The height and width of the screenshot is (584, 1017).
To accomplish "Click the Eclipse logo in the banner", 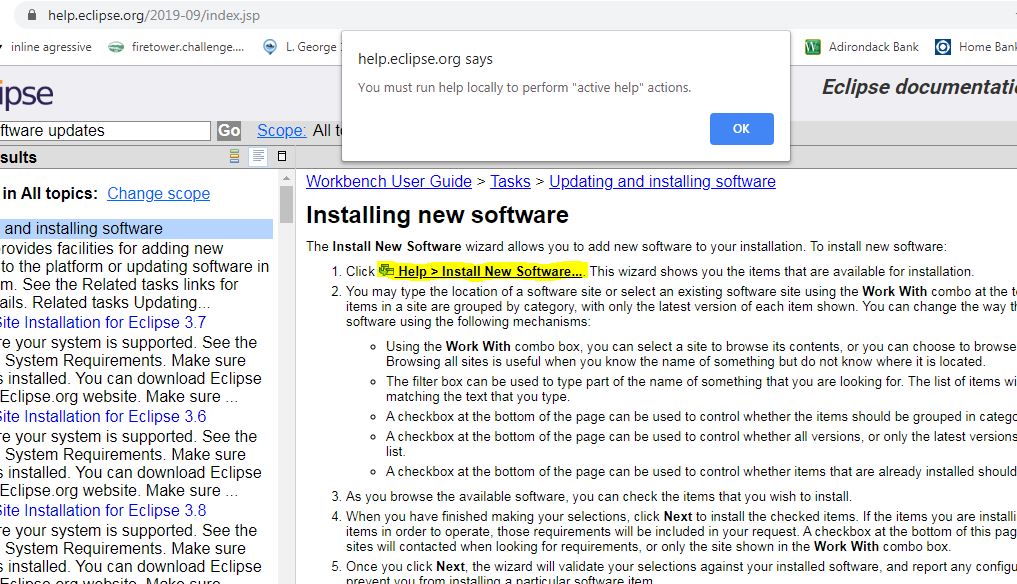I will point(26,95).
